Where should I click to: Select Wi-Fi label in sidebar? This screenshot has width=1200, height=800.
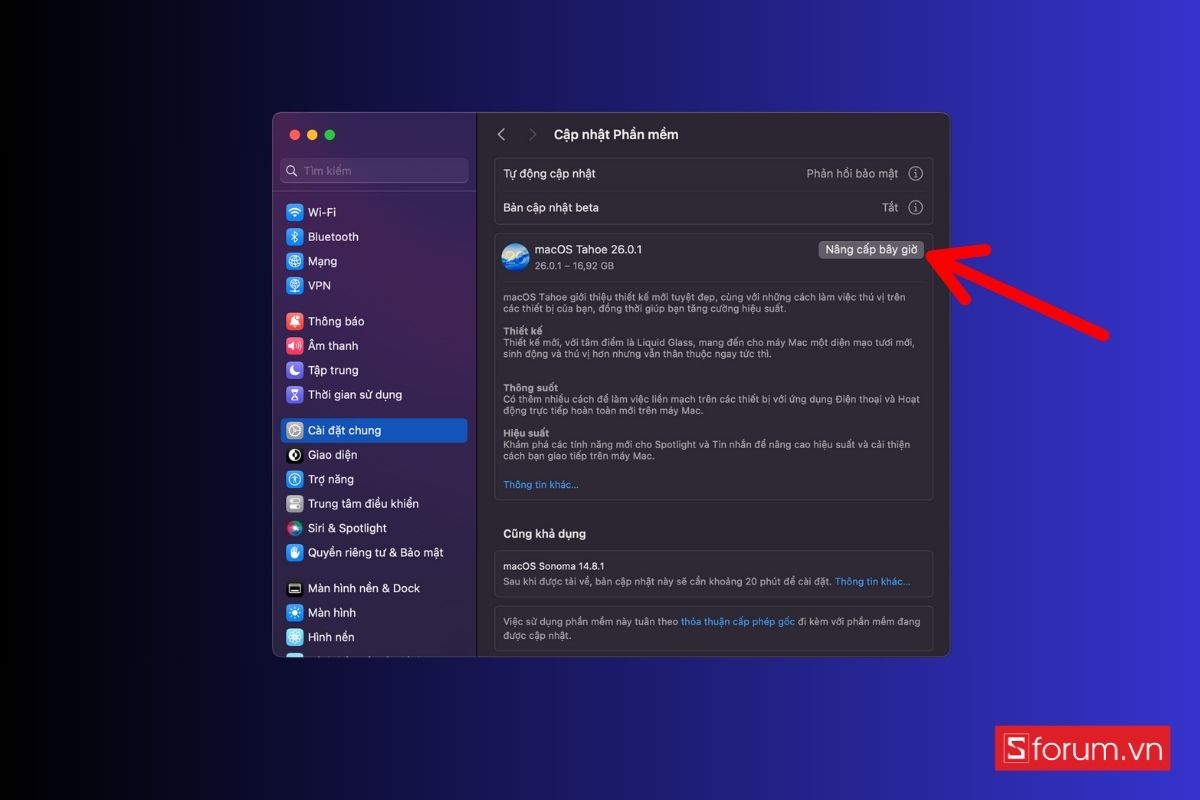(x=322, y=212)
